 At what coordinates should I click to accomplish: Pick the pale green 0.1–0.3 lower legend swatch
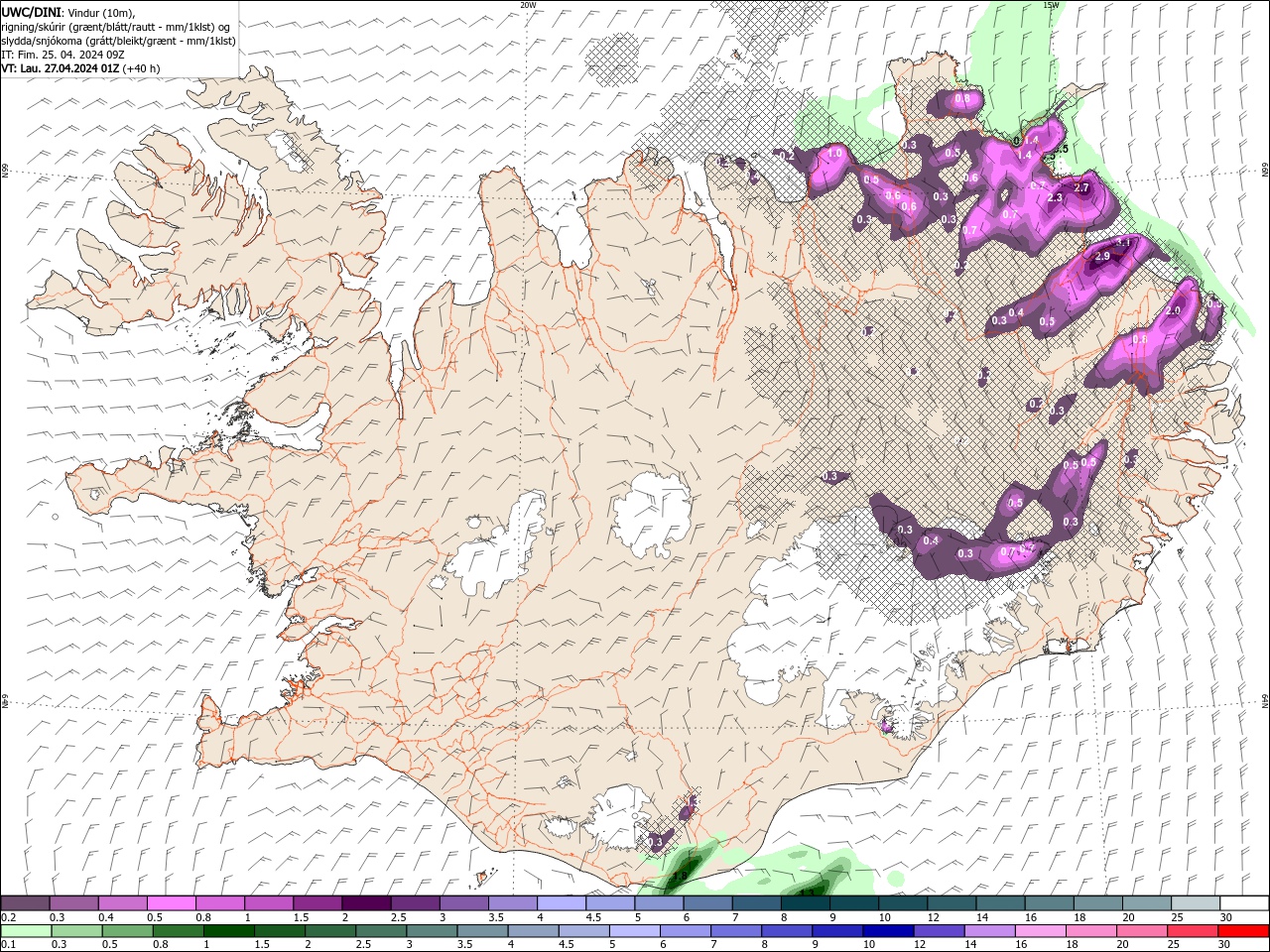(x=27, y=931)
